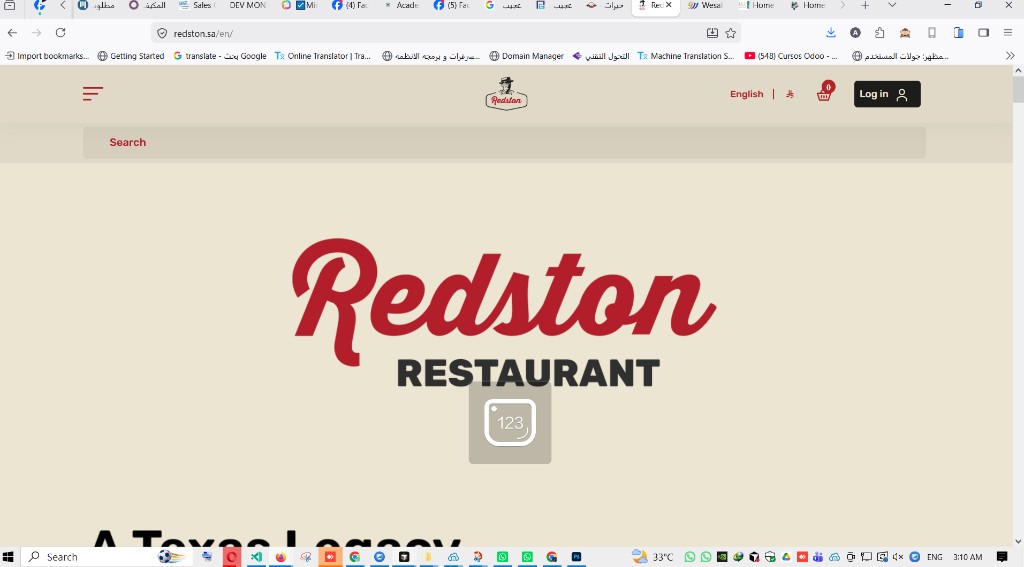Screen dimensions: 1024x567
Task: Open (548) Cursos Odoo YouTube bookmark
Action: (x=792, y=56)
